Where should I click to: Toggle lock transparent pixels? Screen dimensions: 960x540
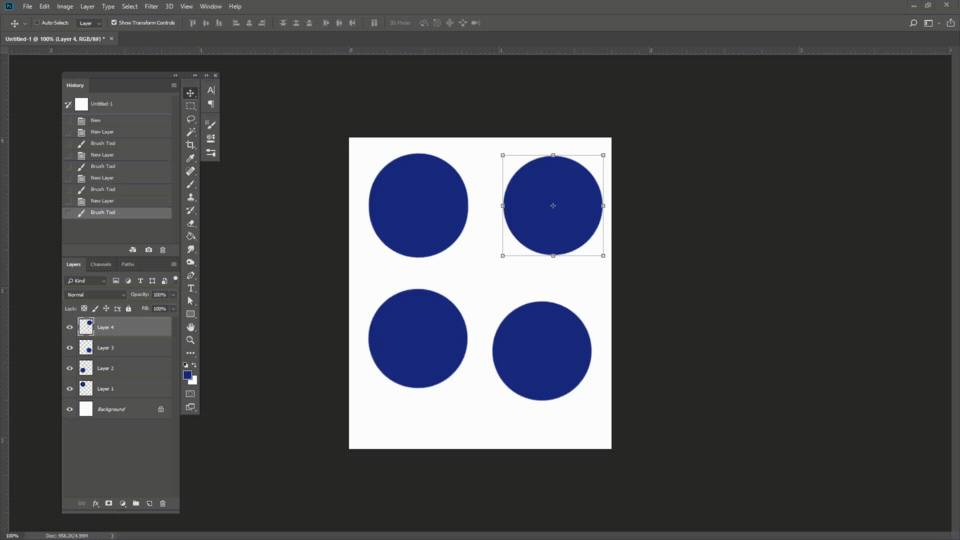click(84, 309)
